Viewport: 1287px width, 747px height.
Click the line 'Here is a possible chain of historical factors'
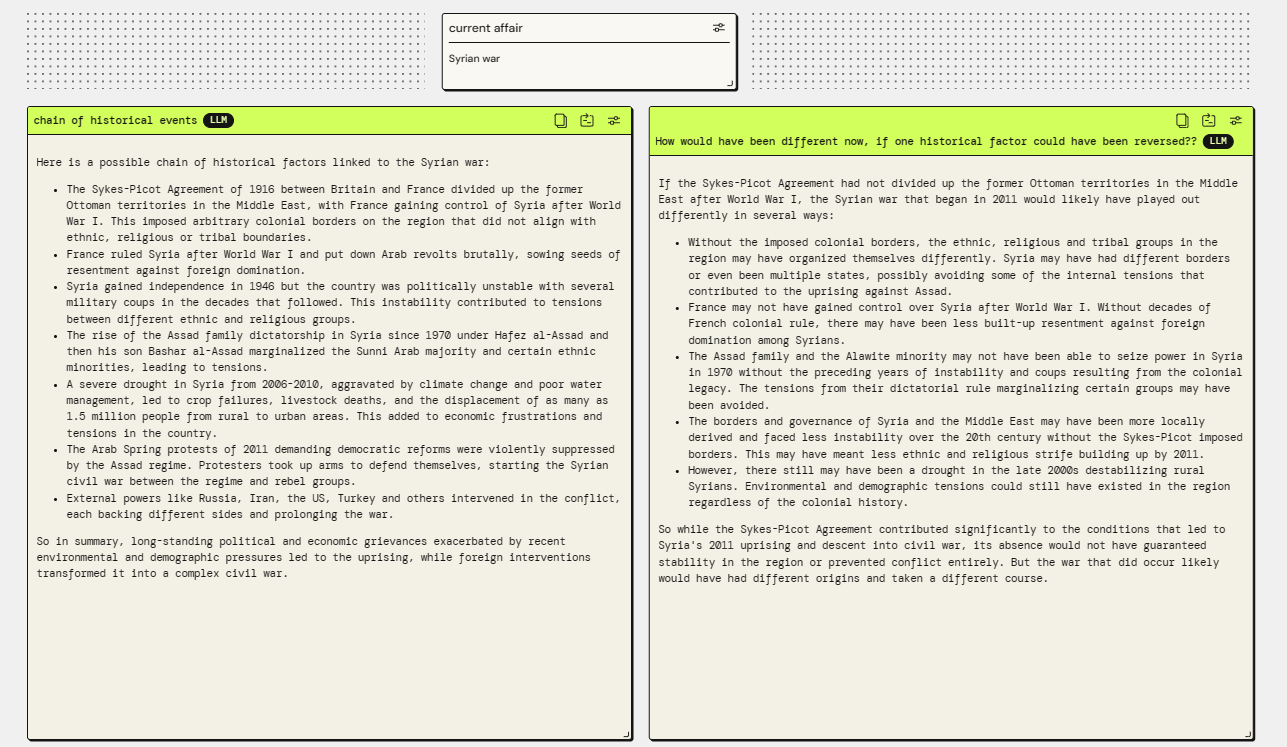click(263, 162)
